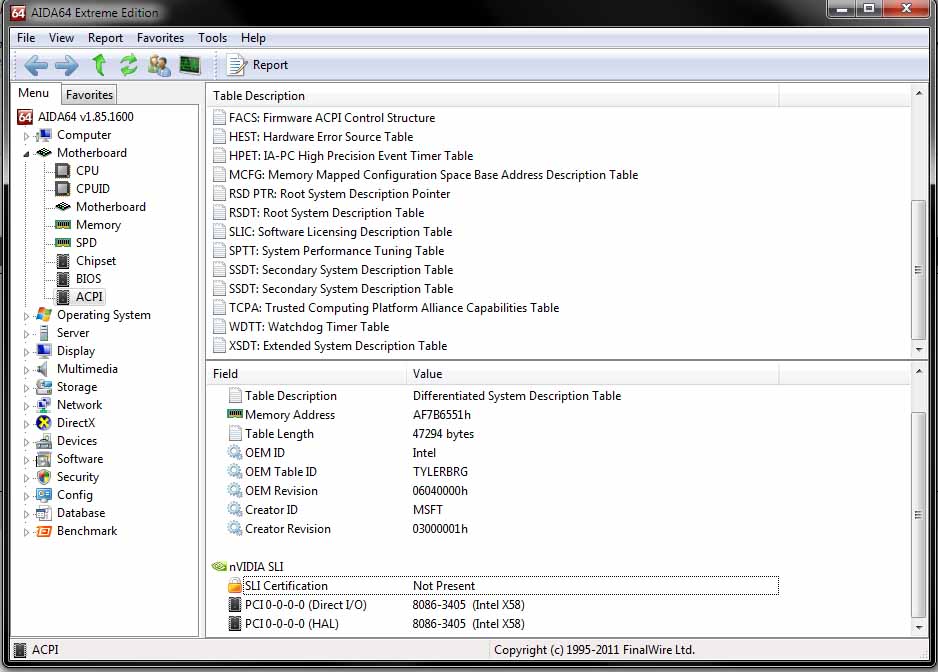Select the ACPI item in tree
Image resolution: width=938 pixels, height=672 pixels.
(x=89, y=297)
